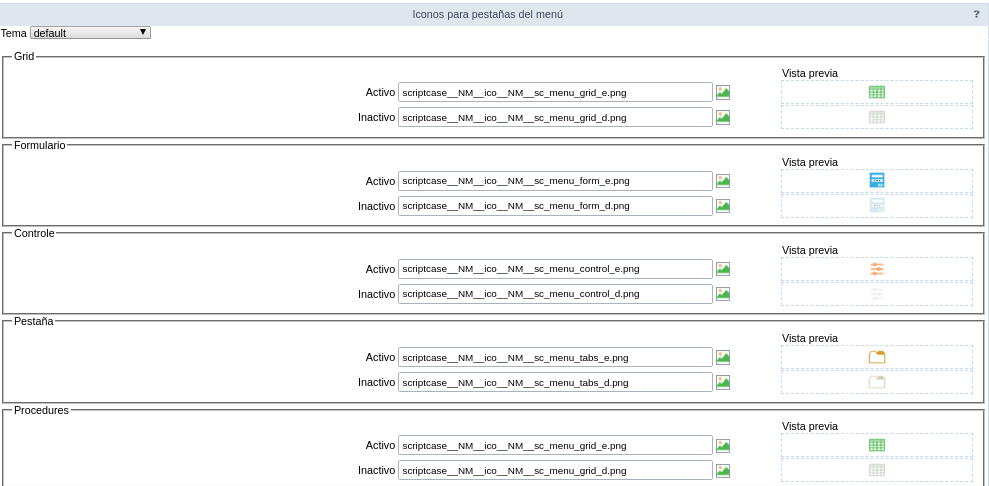Screen dimensions: 989x486
Task: Open image picker for Controle Activo icon
Action: pos(723,269)
